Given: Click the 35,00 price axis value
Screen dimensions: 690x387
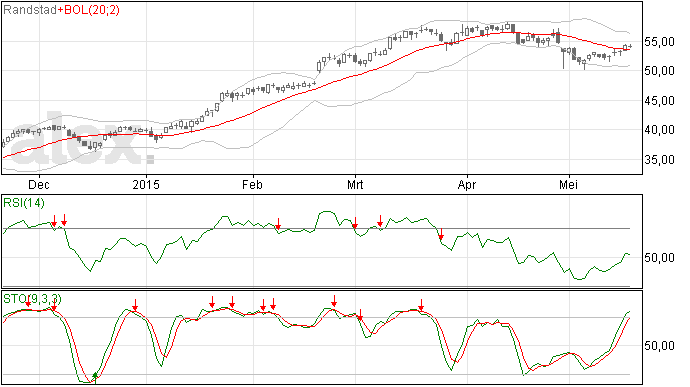Looking at the screenshot, I should point(659,160).
